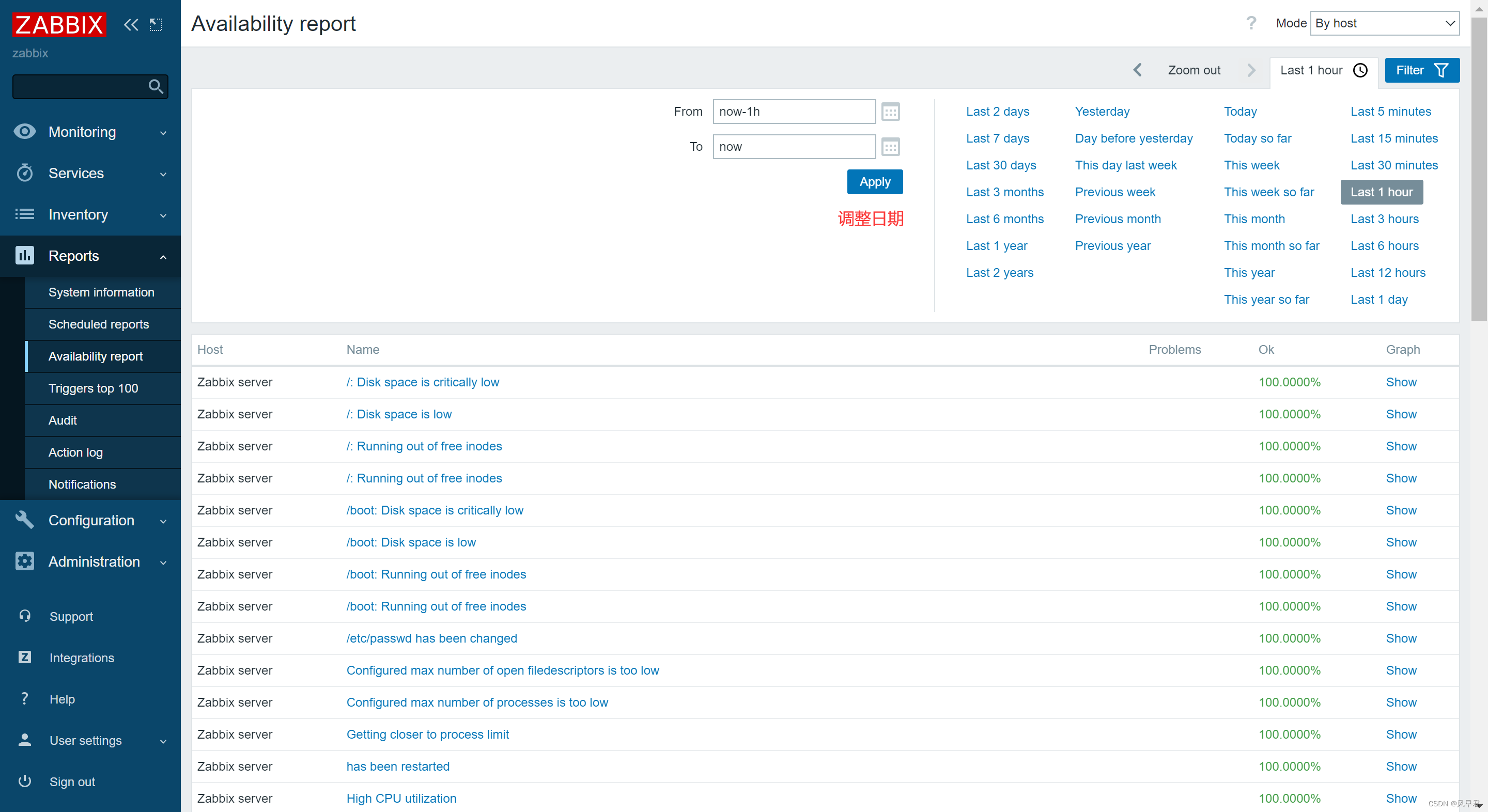The width and height of the screenshot is (1488, 812).
Task: Select the Monitoring eye icon in sidebar
Action: click(24, 132)
